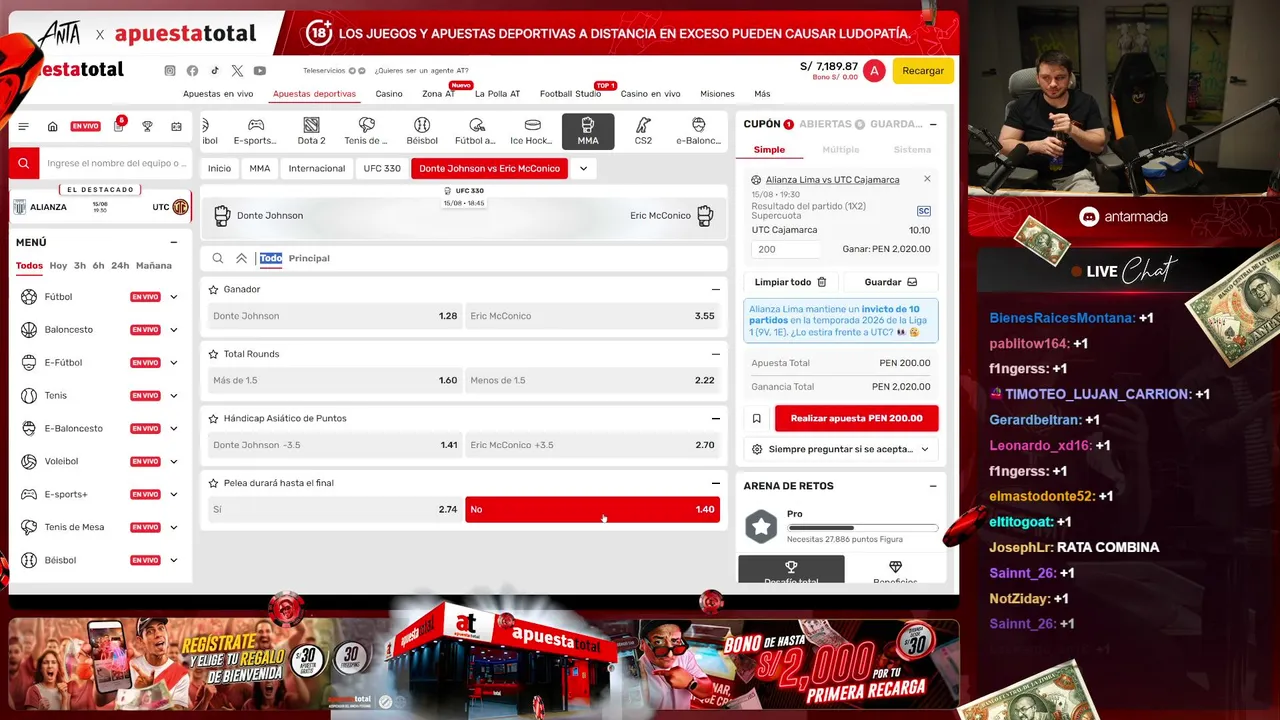Open the trophy tournaments icon
This screenshot has height=720, width=1280.
[147, 127]
